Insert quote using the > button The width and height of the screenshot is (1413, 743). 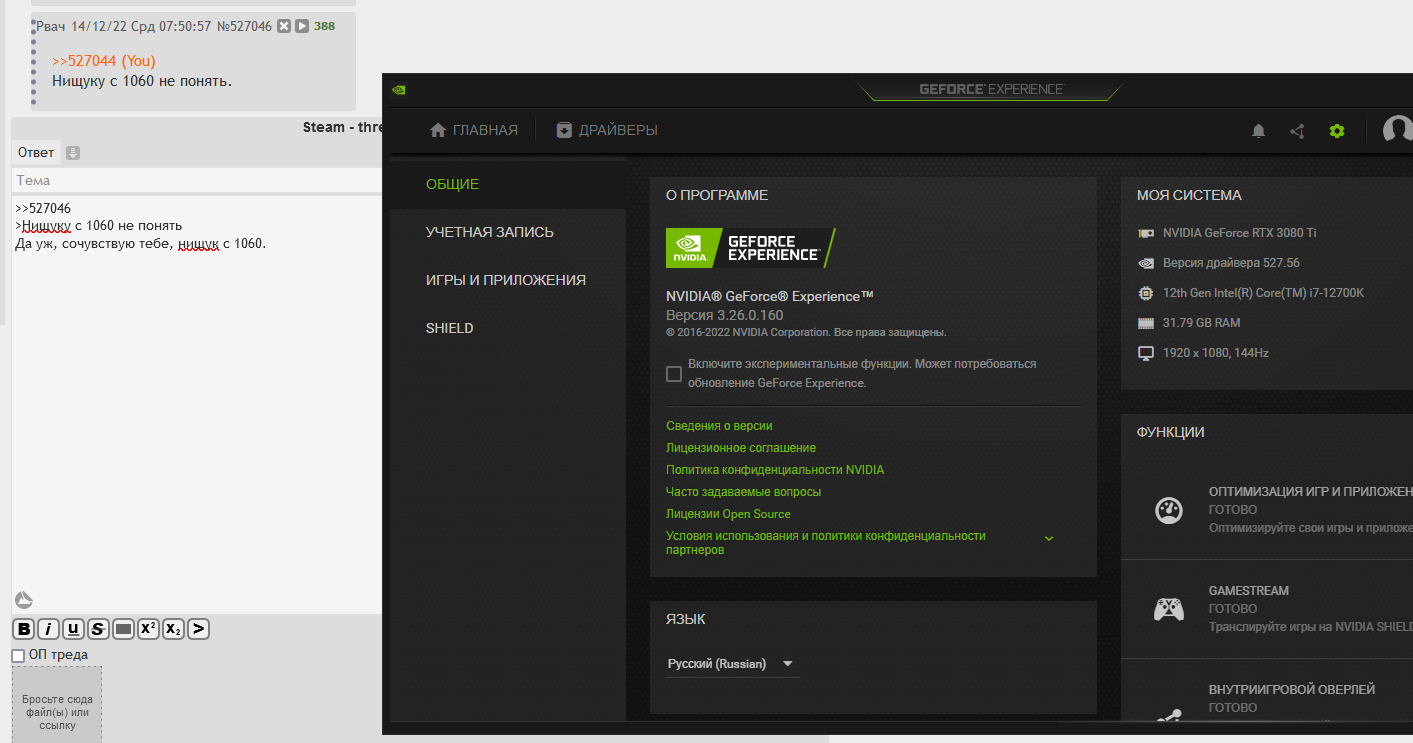coord(198,629)
